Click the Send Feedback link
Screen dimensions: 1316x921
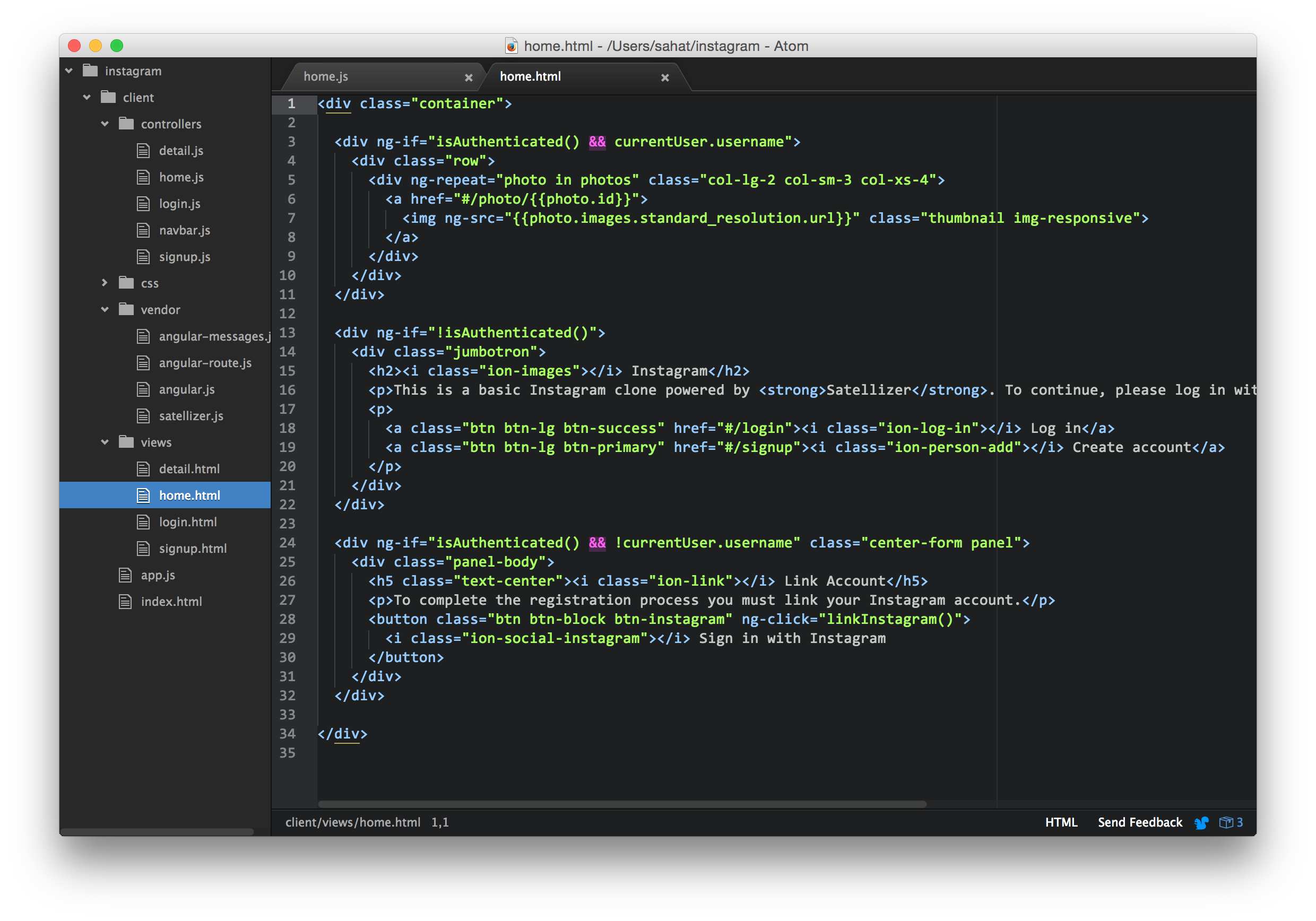tap(1139, 822)
